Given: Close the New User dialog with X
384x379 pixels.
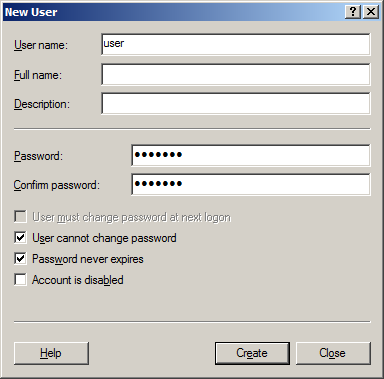Looking at the screenshot, I should pos(371,12).
